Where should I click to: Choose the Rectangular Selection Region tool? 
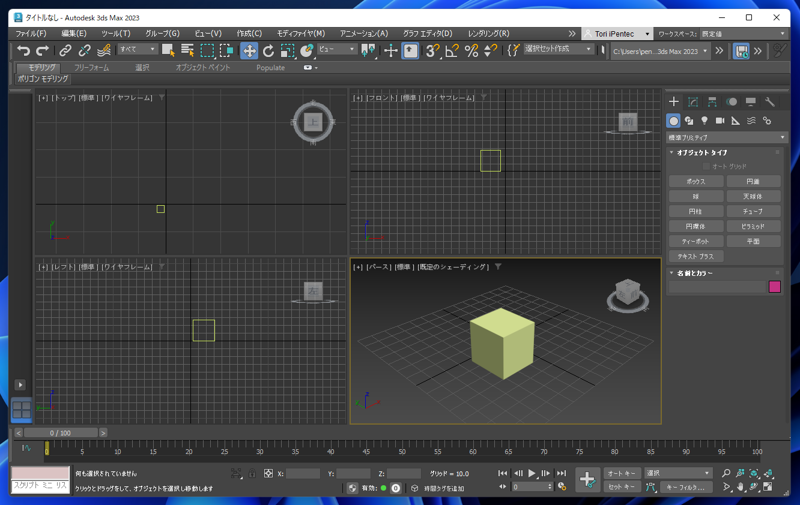coord(207,50)
